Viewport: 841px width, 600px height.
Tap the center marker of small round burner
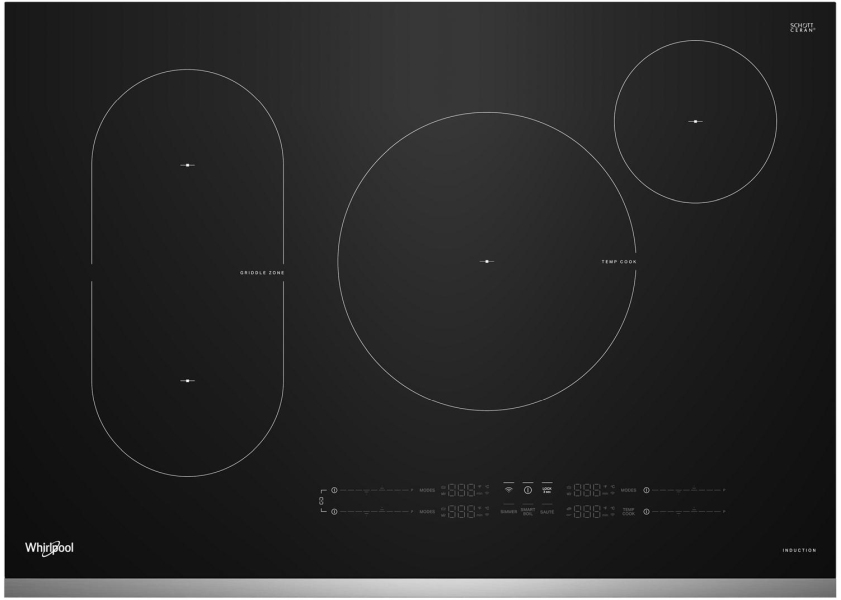click(x=694, y=122)
